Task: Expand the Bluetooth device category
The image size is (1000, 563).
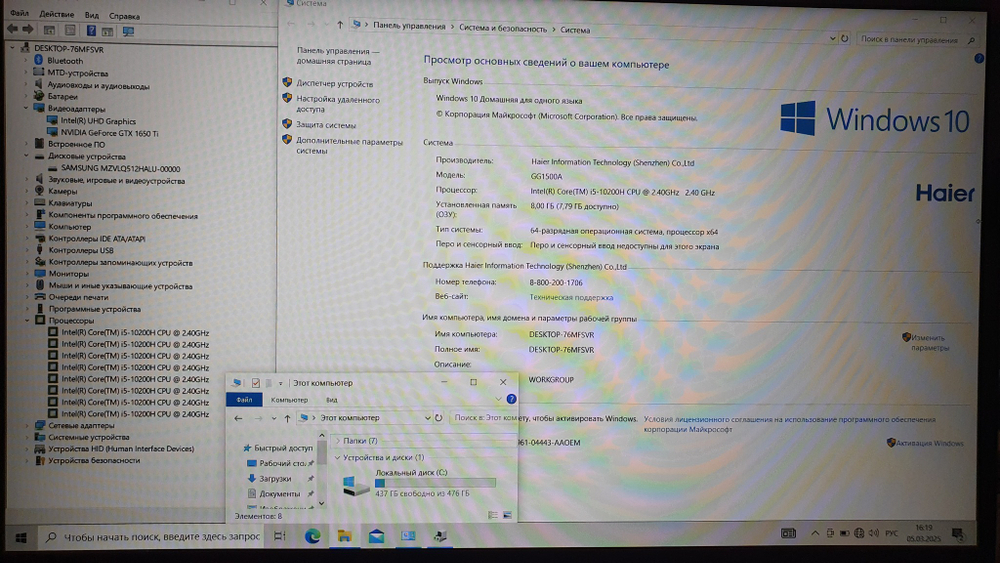Action: click(26, 60)
